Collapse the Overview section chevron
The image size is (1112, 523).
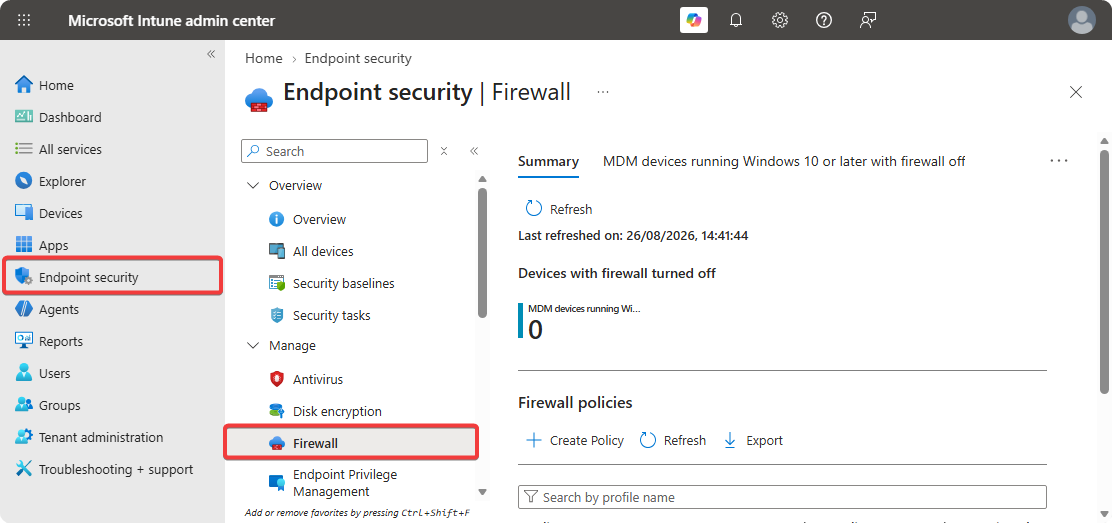coord(252,185)
